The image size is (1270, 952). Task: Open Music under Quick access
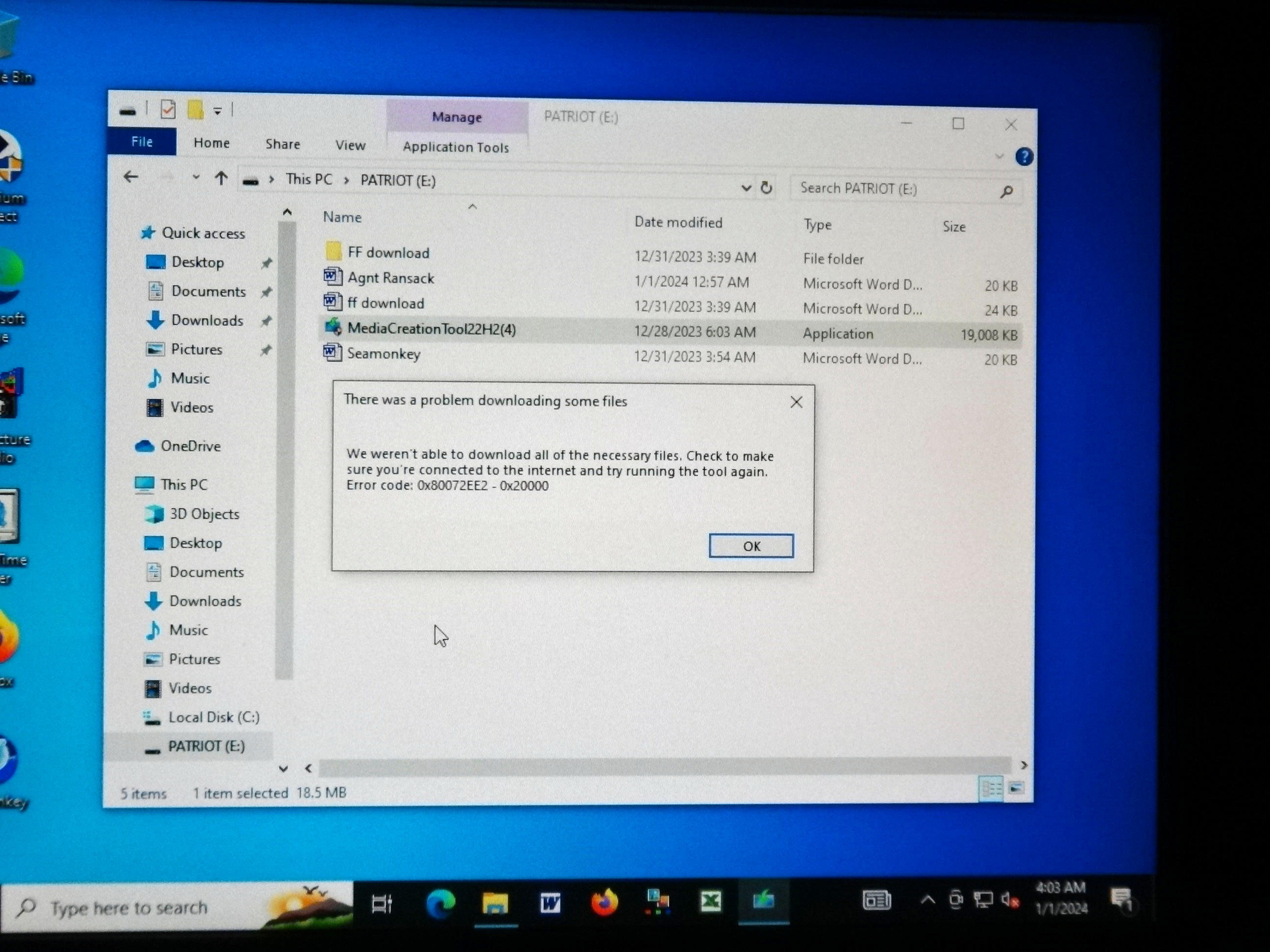[190, 378]
